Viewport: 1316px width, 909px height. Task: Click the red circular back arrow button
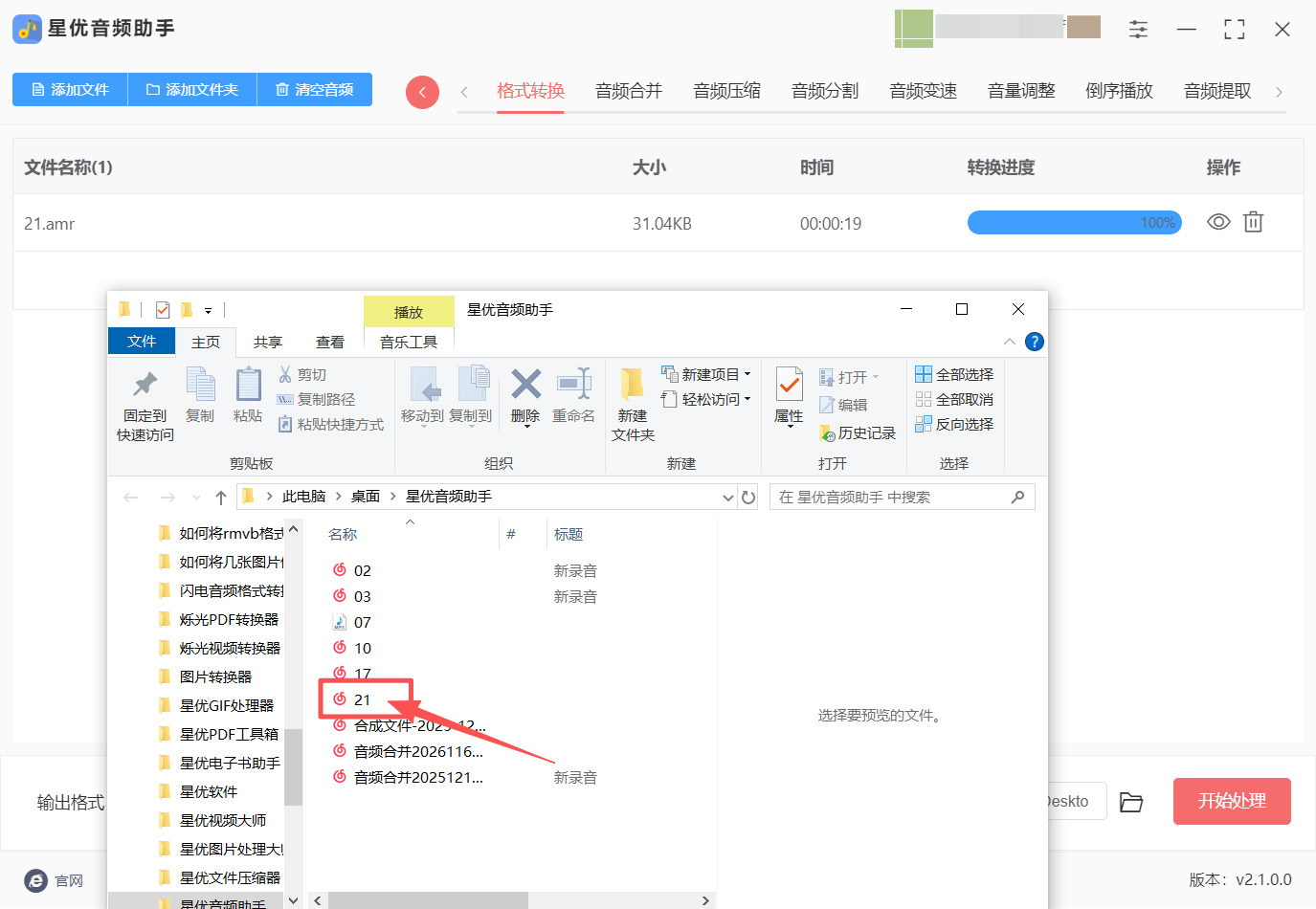(x=422, y=92)
